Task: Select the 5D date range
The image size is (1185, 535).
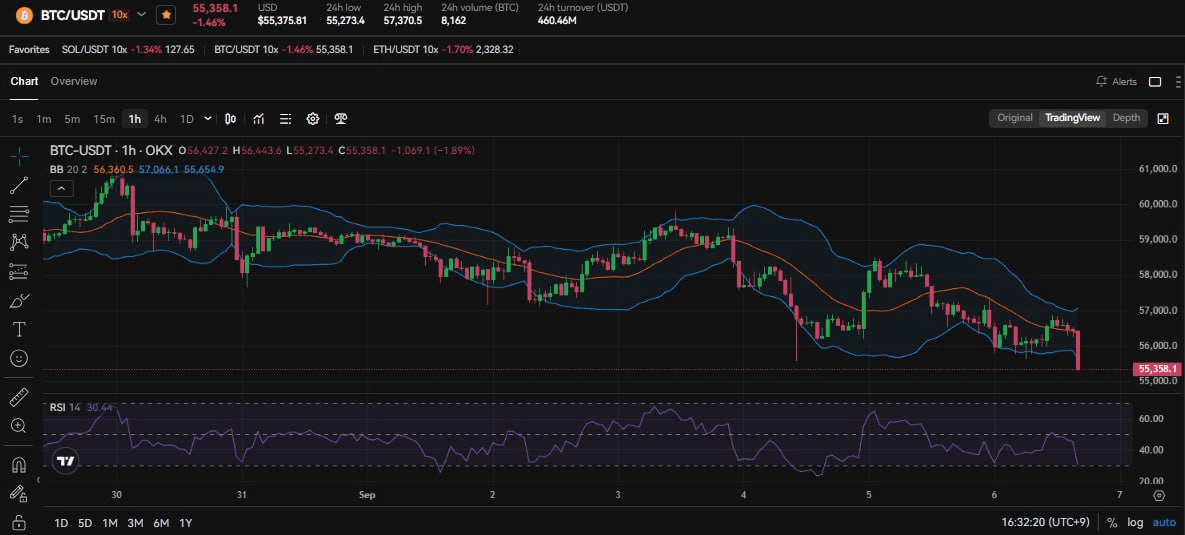Action: point(85,523)
